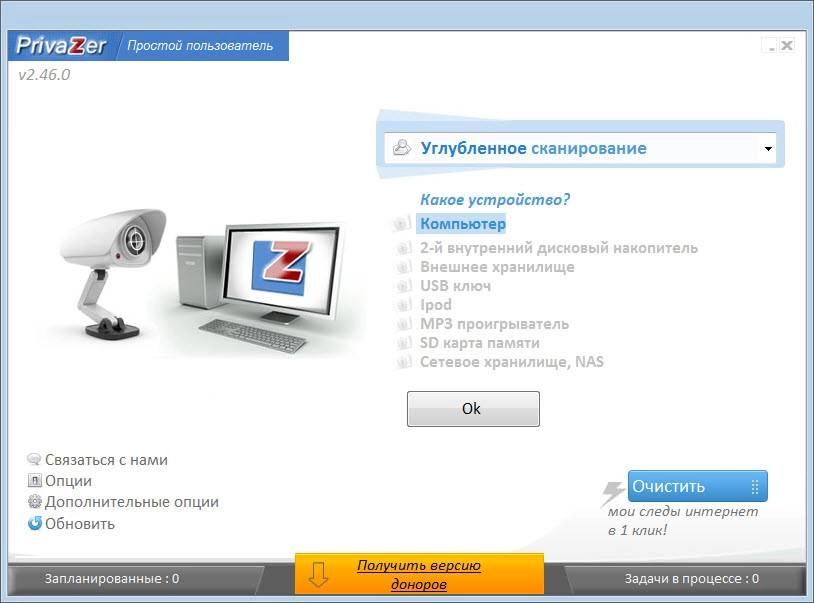Viewport: 814px width, 603px height.
Task: Click the blue refresh icon for Обновить
Action: 34,523
